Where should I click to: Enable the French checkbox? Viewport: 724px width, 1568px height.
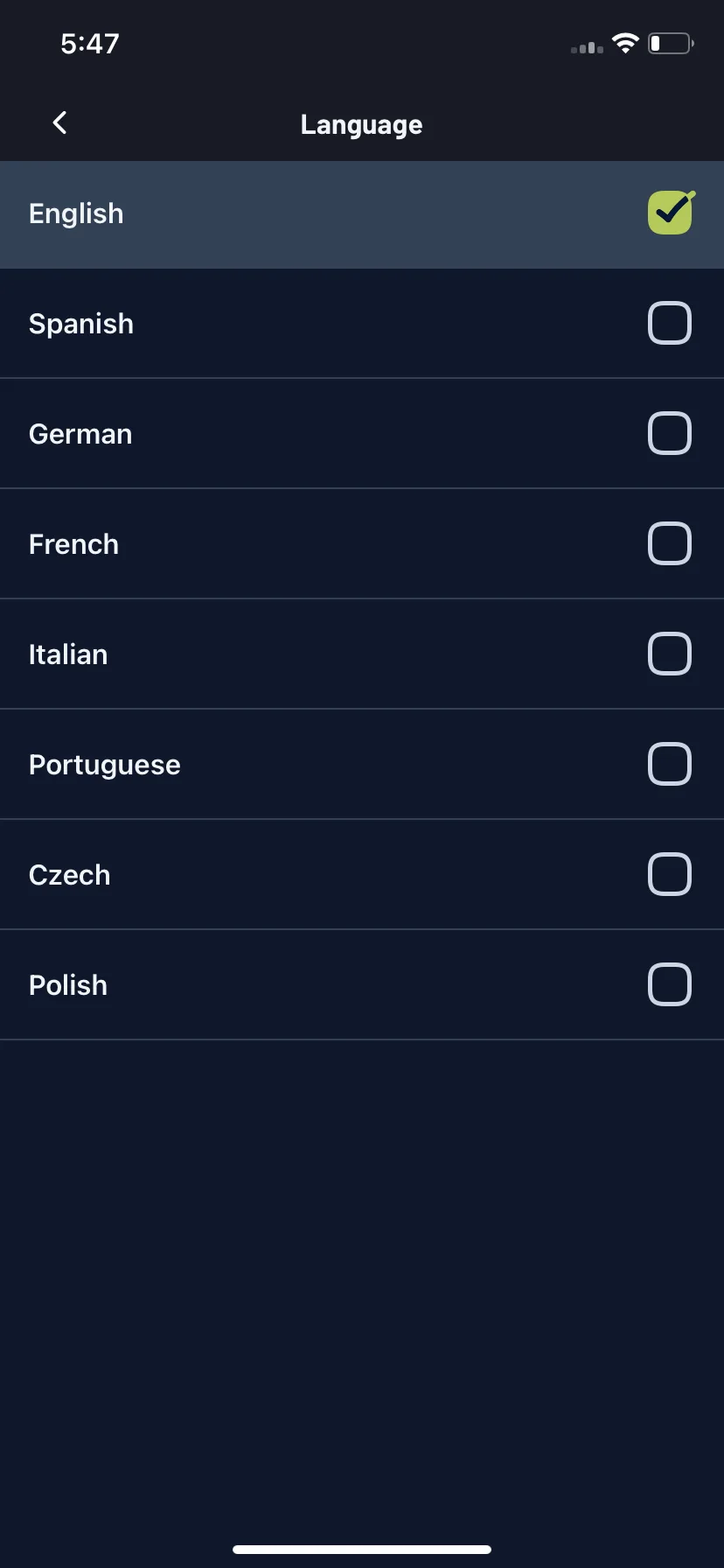coord(670,543)
